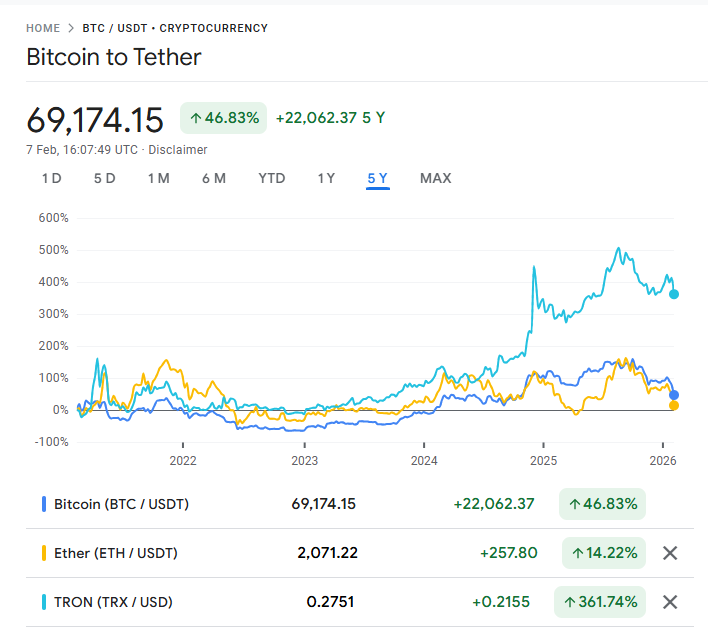Image resolution: width=708 pixels, height=640 pixels.
Task: Select the MAX time range tab
Action: (x=435, y=178)
